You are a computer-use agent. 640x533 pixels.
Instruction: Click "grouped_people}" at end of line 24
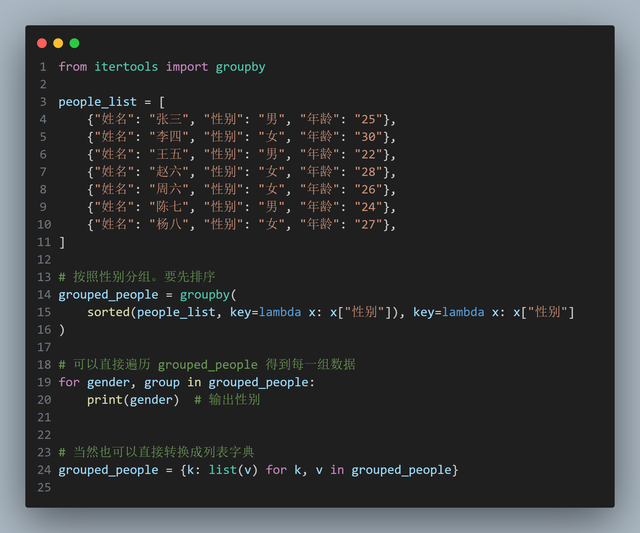click(x=405, y=470)
